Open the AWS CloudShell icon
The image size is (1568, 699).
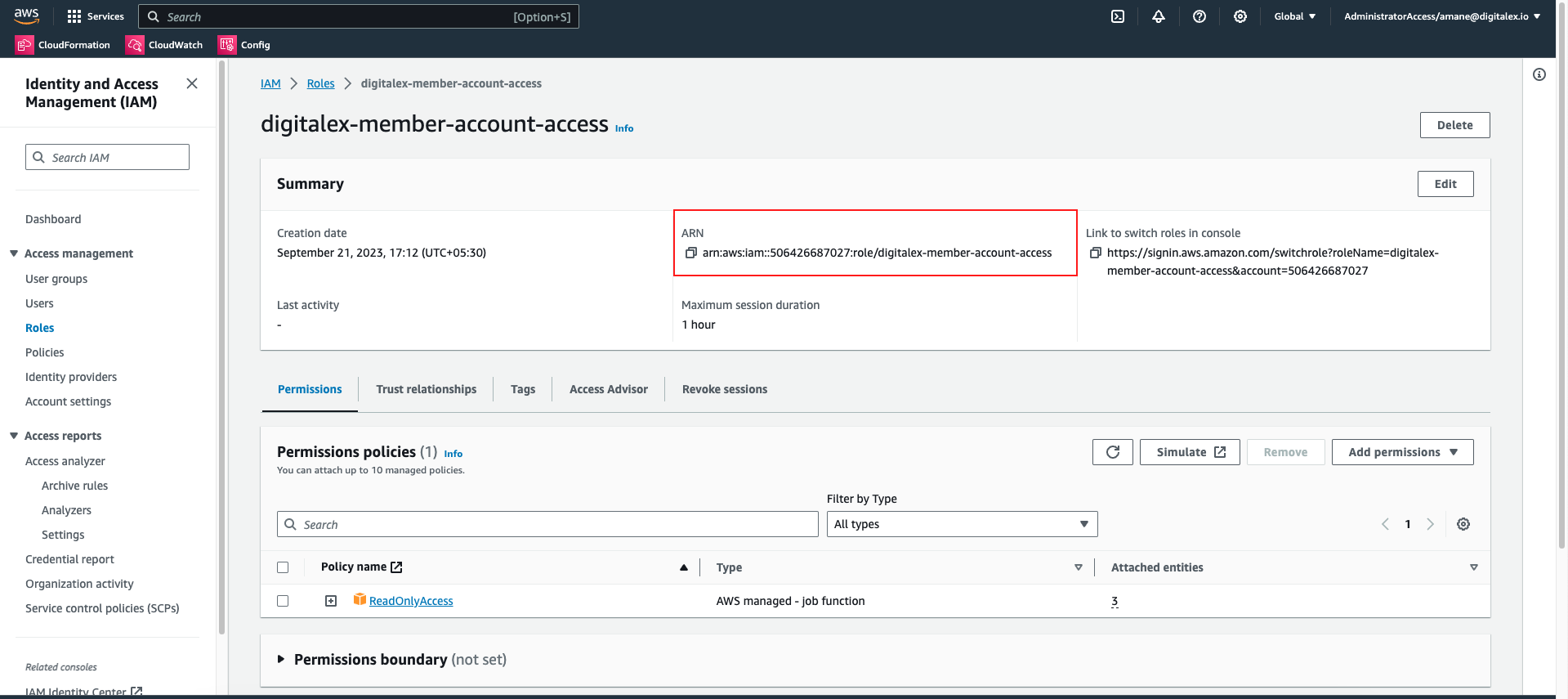pyautogui.click(x=1118, y=16)
